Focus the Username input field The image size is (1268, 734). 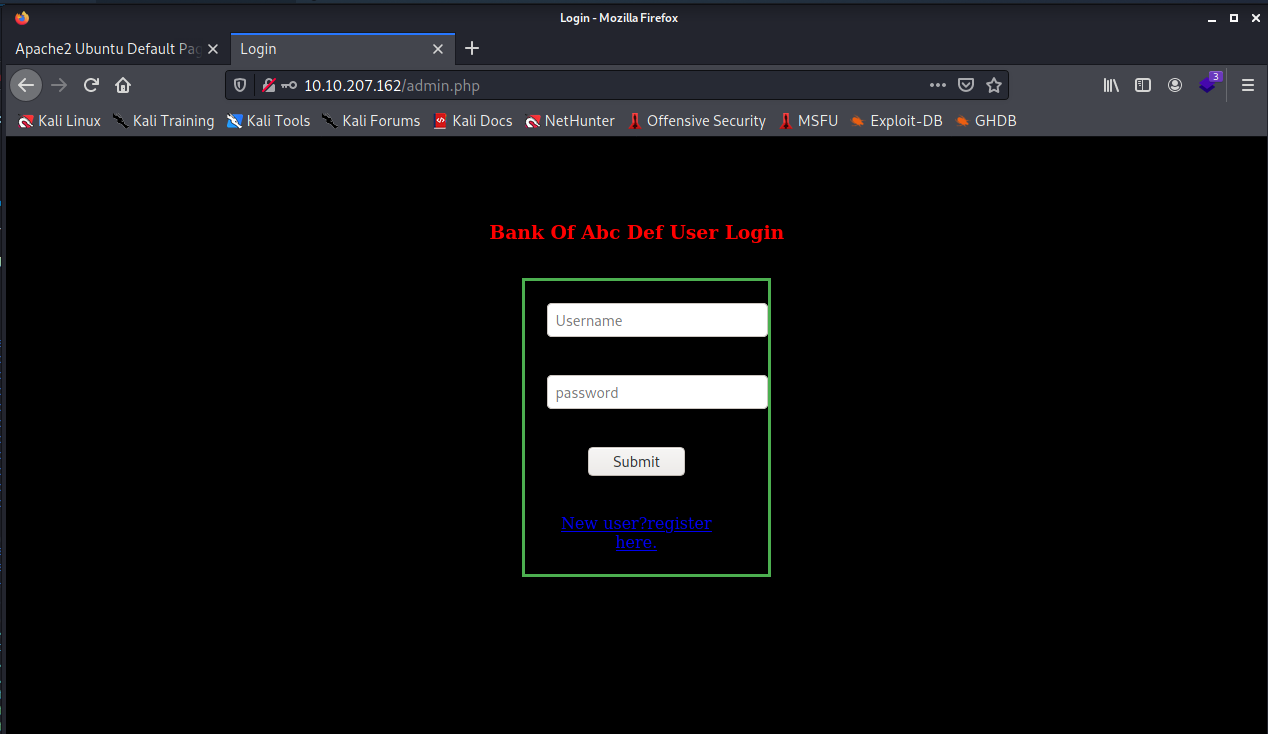click(x=657, y=321)
